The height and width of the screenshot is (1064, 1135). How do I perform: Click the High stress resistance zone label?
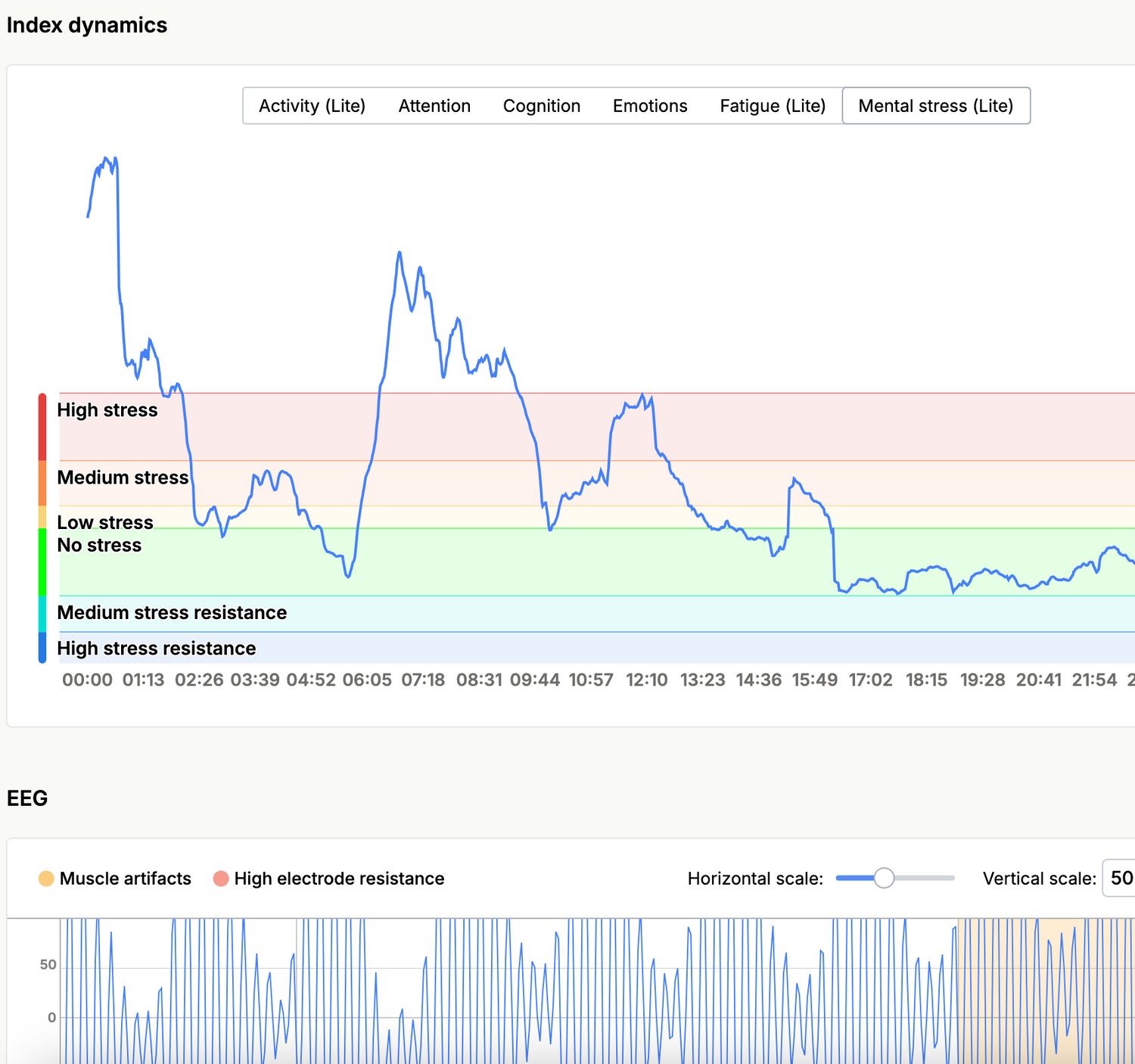click(157, 649)
